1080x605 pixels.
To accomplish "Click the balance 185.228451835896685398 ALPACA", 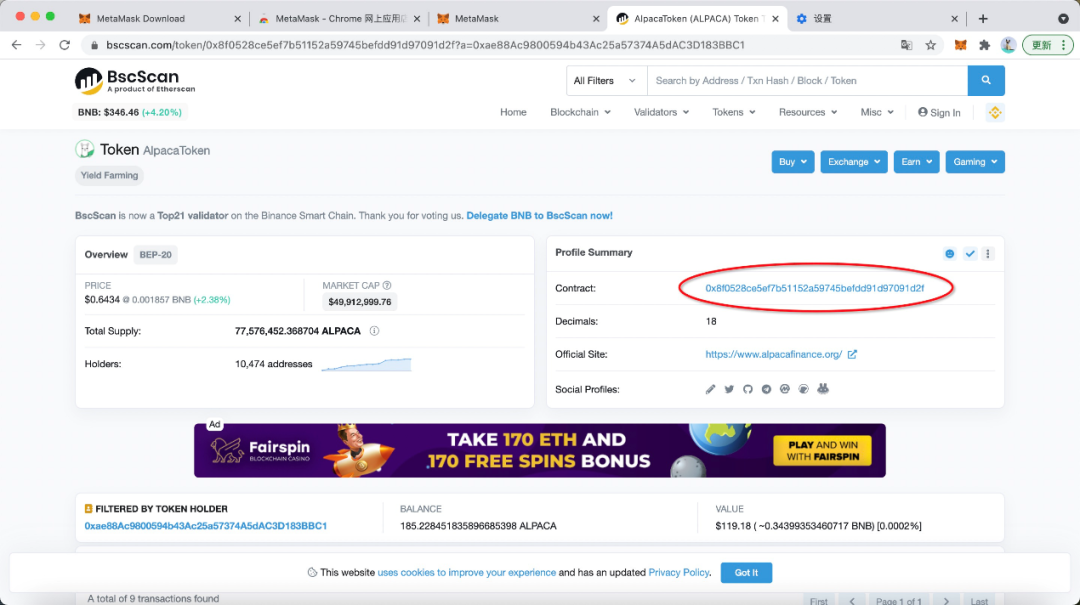I will point(478,526).
